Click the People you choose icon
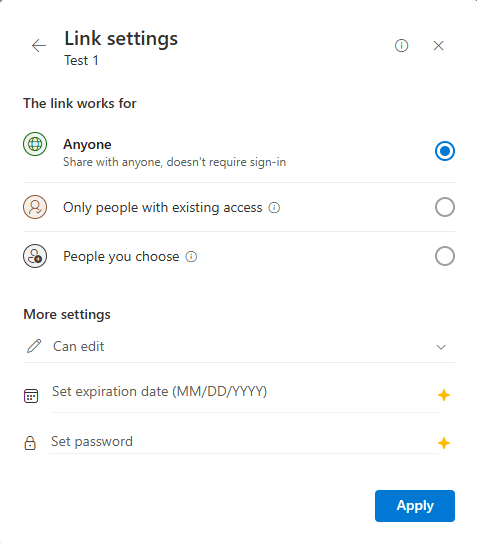This screenshot has height=543, width=477. (35, 256)
